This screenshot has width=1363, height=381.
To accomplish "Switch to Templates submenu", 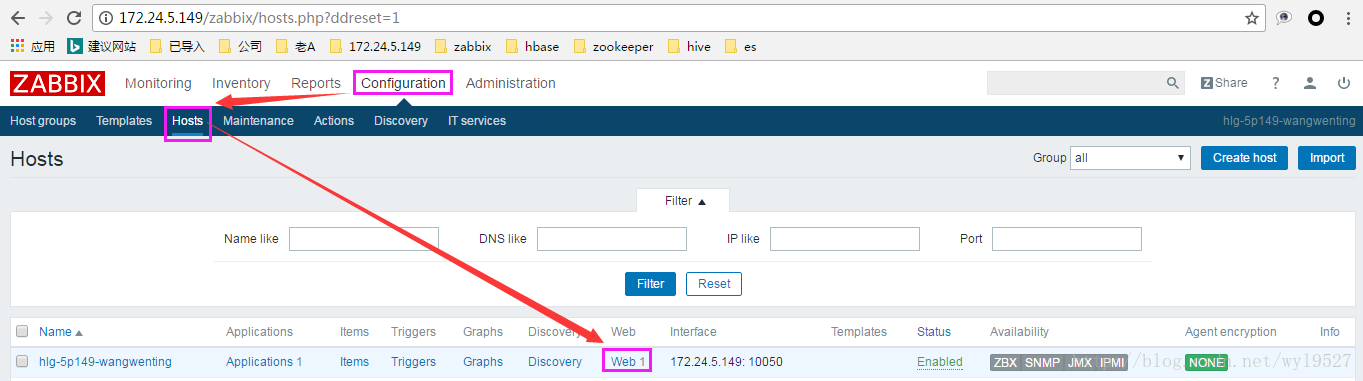I will [x=124, y=121].
